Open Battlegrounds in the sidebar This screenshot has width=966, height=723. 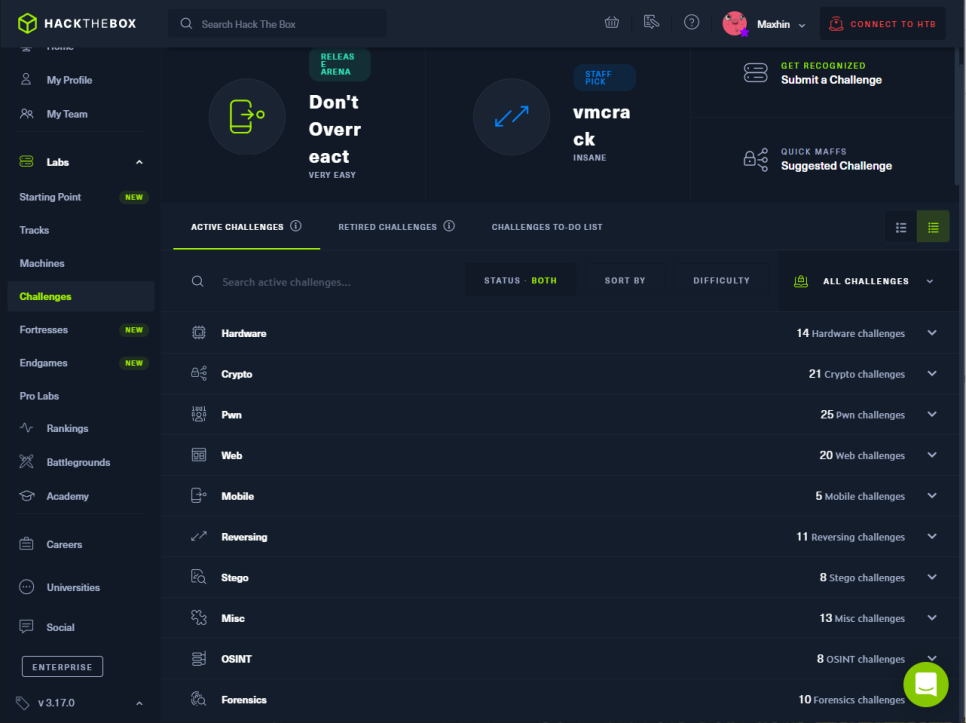[78, 462]
